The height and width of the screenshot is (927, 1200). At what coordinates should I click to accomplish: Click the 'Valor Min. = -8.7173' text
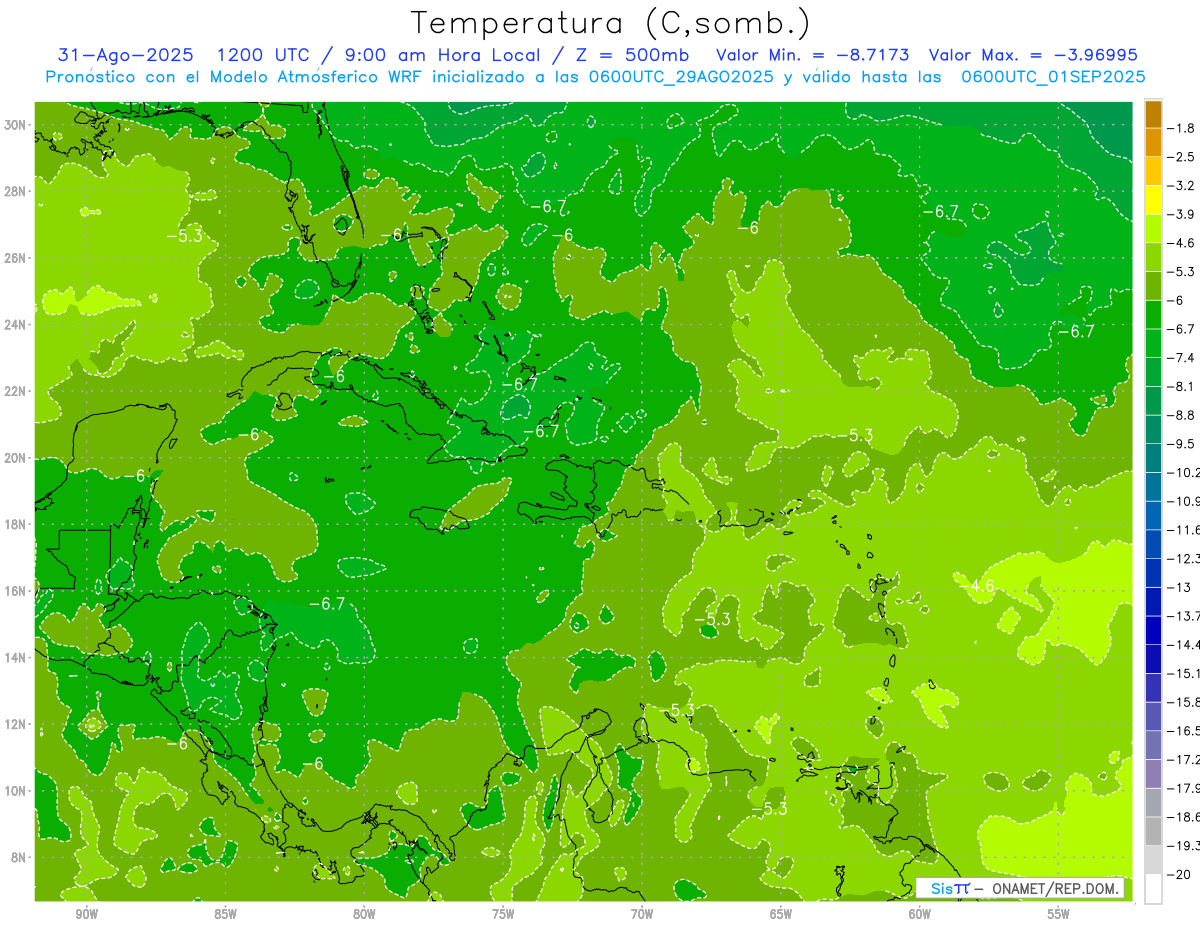(x=813, y=55)
